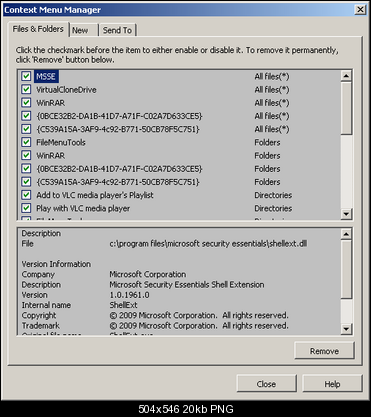
Task: Open the Send To tab
Action: [117, 30]
